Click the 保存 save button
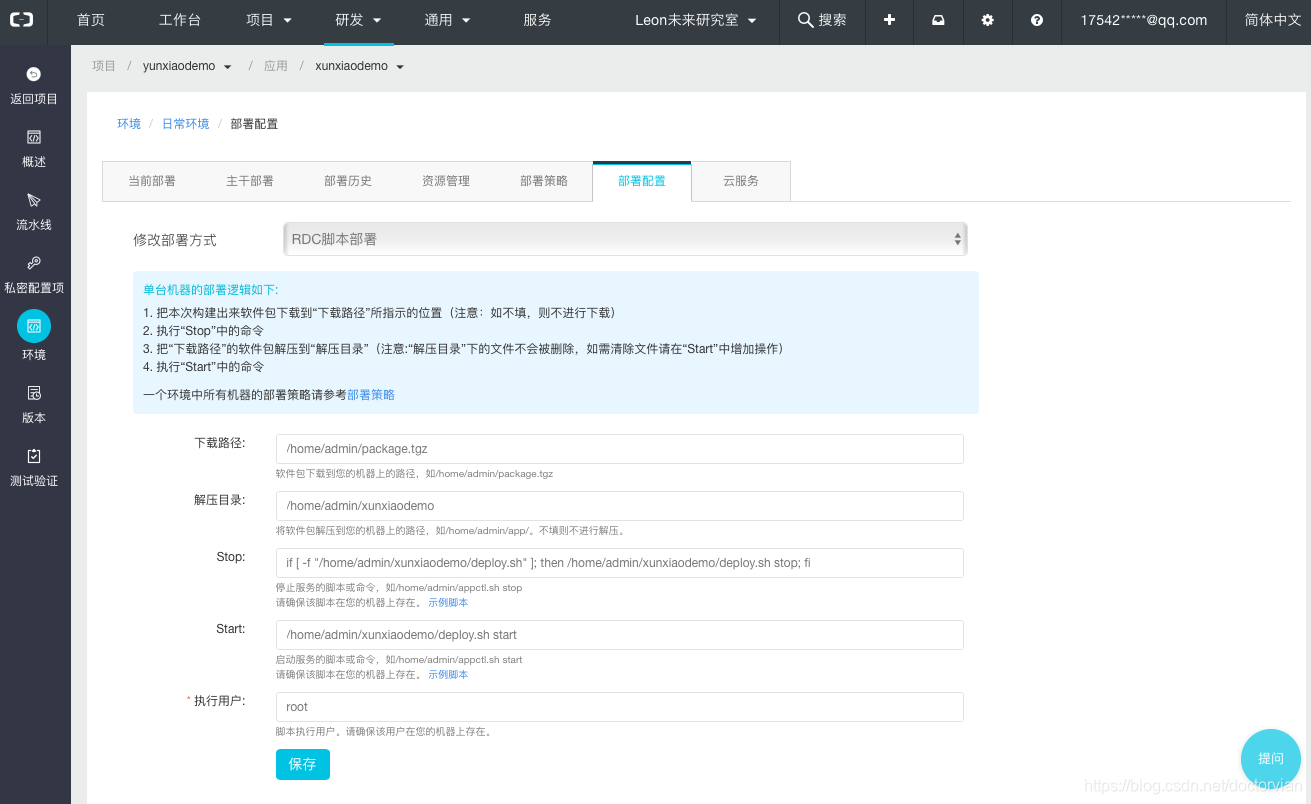1311x804 pixels. 302,764
